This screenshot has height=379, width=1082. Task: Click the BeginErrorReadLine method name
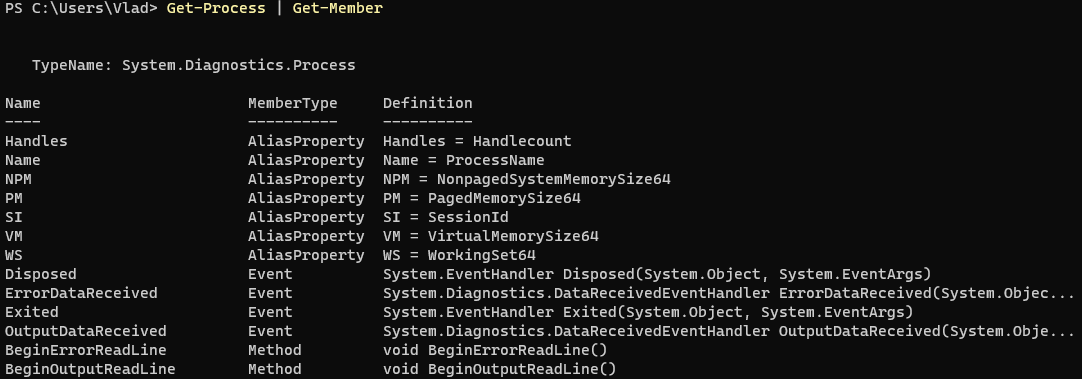click(86, 350)
